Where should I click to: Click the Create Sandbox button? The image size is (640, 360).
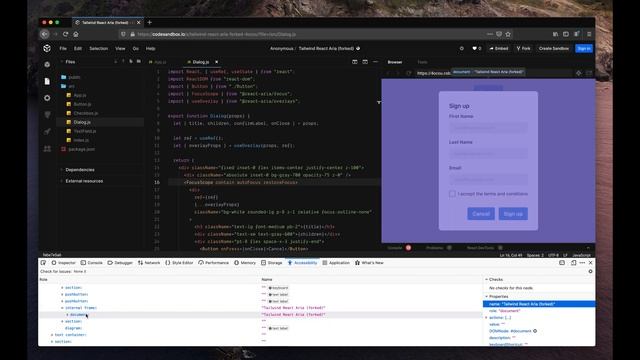553,49
